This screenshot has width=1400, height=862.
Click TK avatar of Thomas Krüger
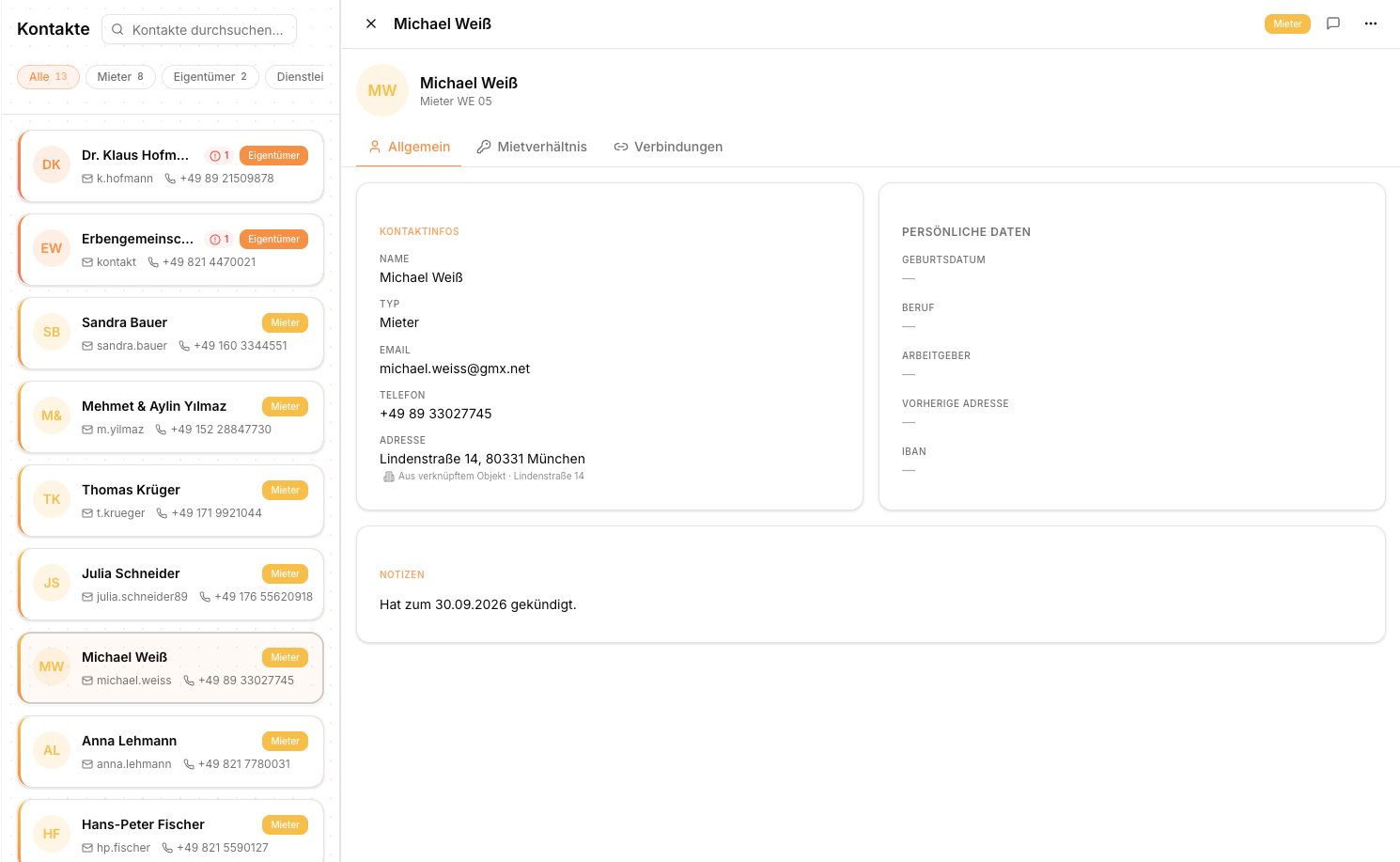(x=52, y=499)
